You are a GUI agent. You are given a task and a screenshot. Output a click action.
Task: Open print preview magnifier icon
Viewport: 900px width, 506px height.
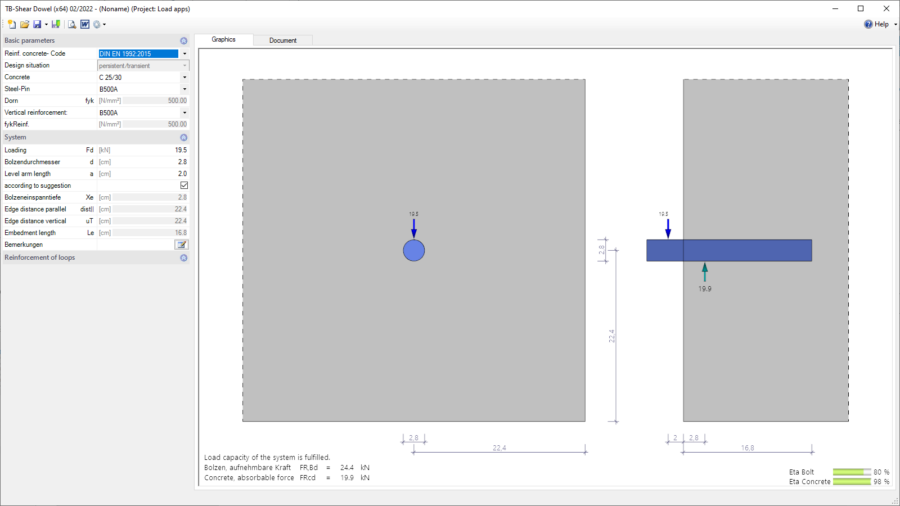click(72, 24)
